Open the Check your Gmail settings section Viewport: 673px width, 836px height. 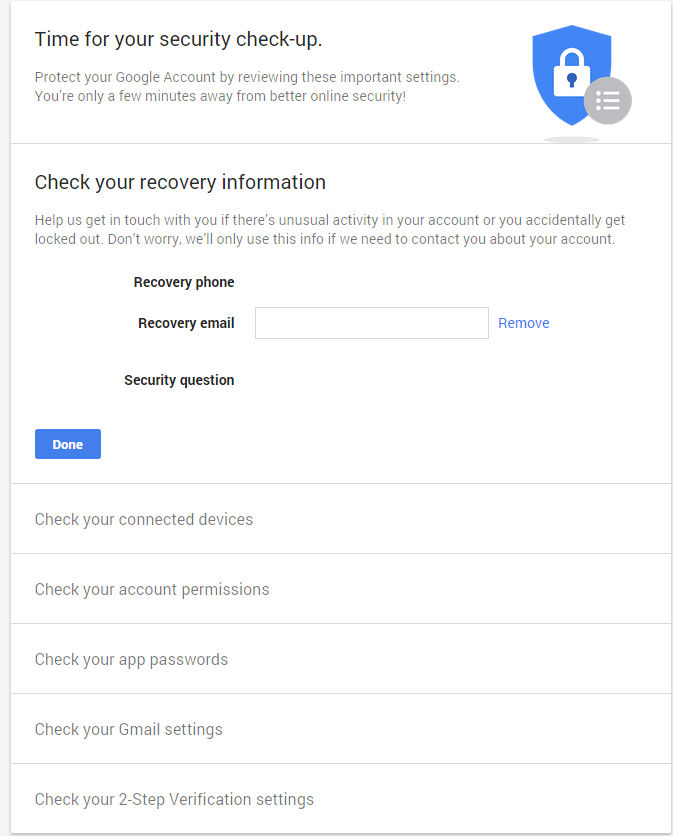(x=341, y=729)
